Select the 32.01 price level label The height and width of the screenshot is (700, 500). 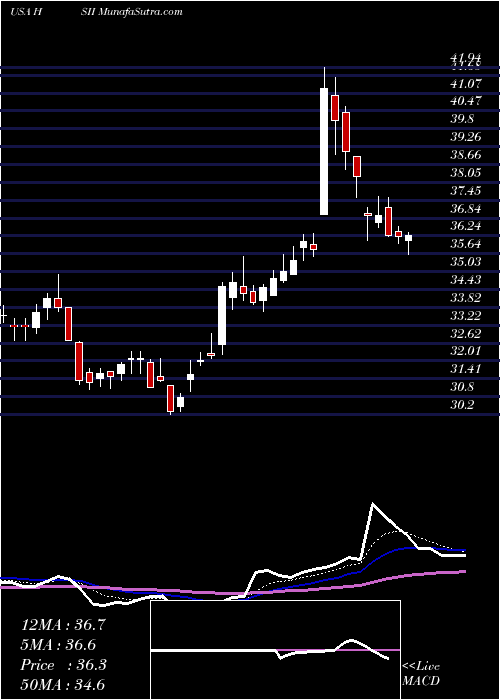(x=465, y=351)
